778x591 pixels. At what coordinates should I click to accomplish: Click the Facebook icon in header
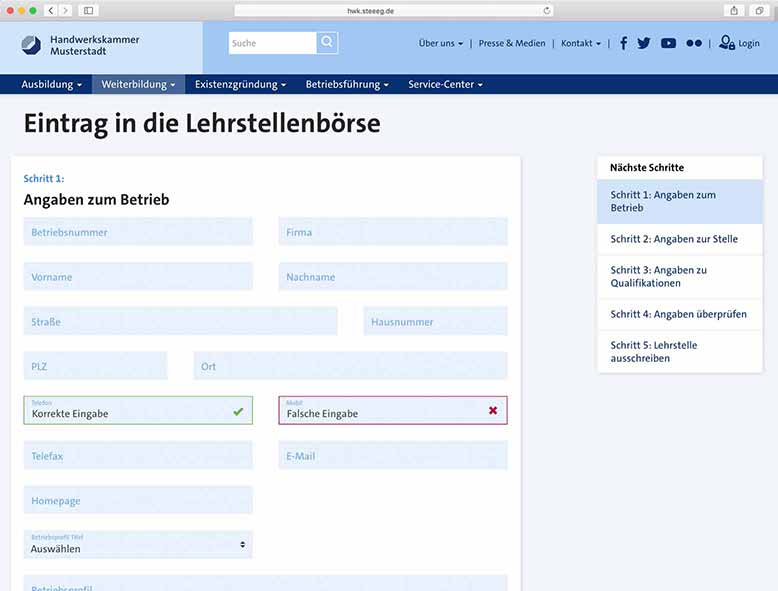coord(624,43)
